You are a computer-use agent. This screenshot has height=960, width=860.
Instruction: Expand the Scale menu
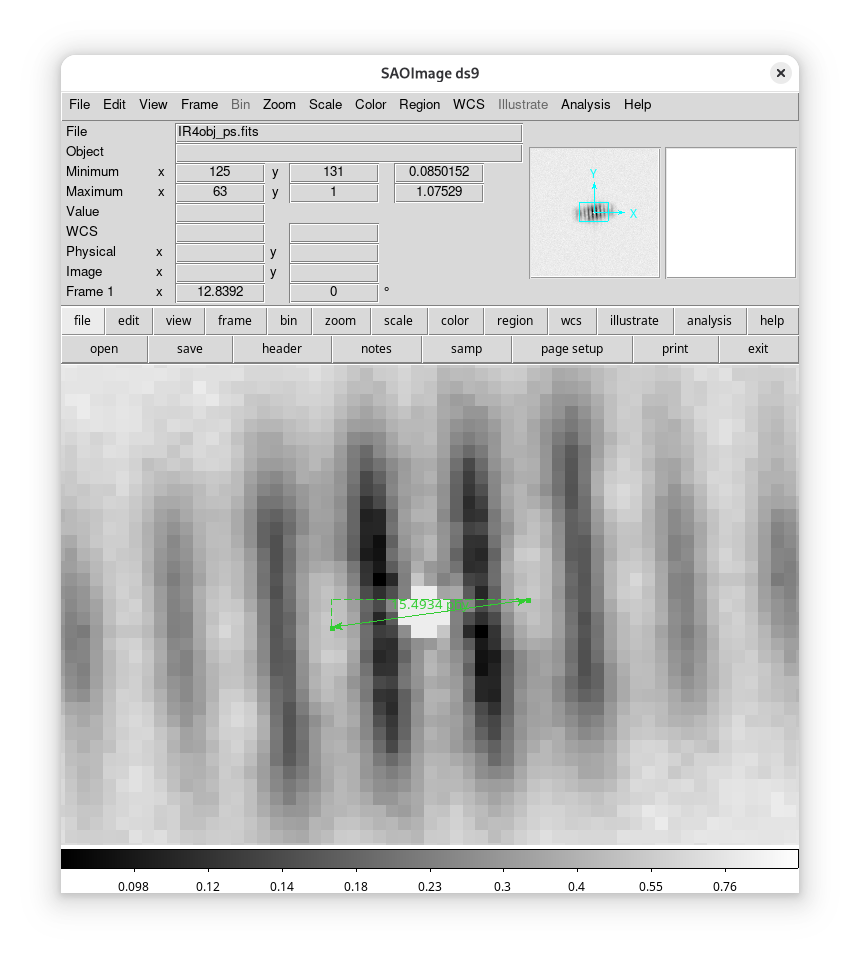(x=325, y=104)
